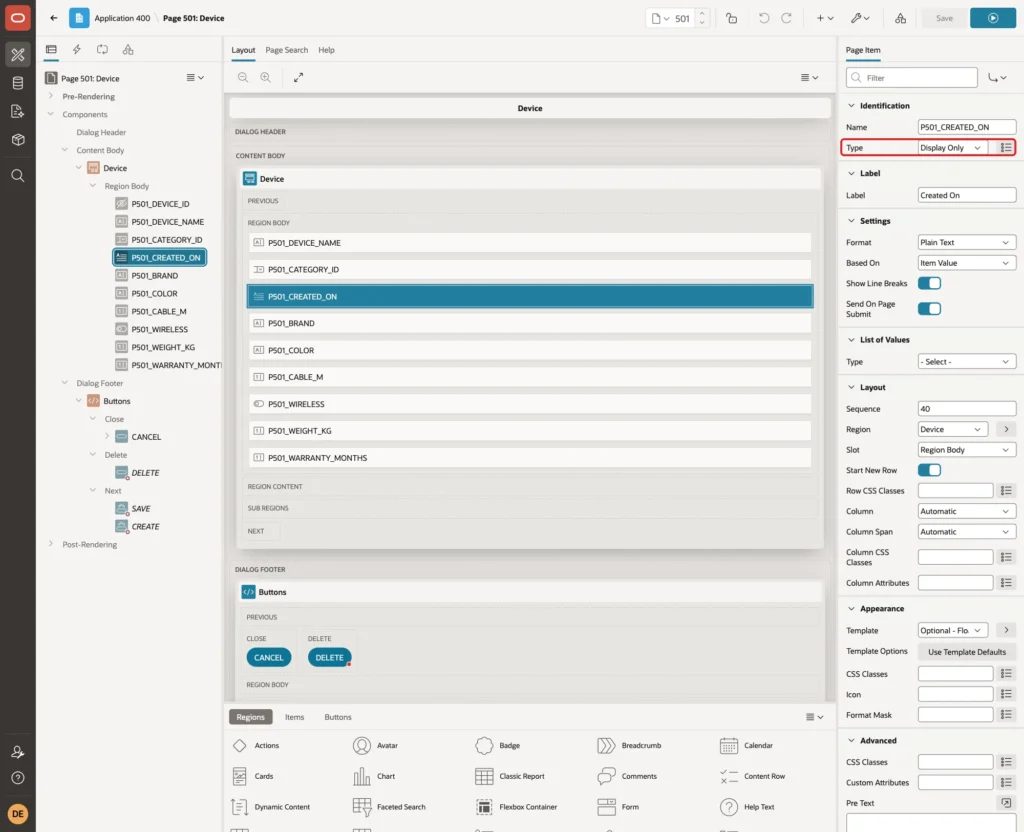Toggle Show Line Breaks switch
1024x832 pixels.
click(x=929, y=283)
